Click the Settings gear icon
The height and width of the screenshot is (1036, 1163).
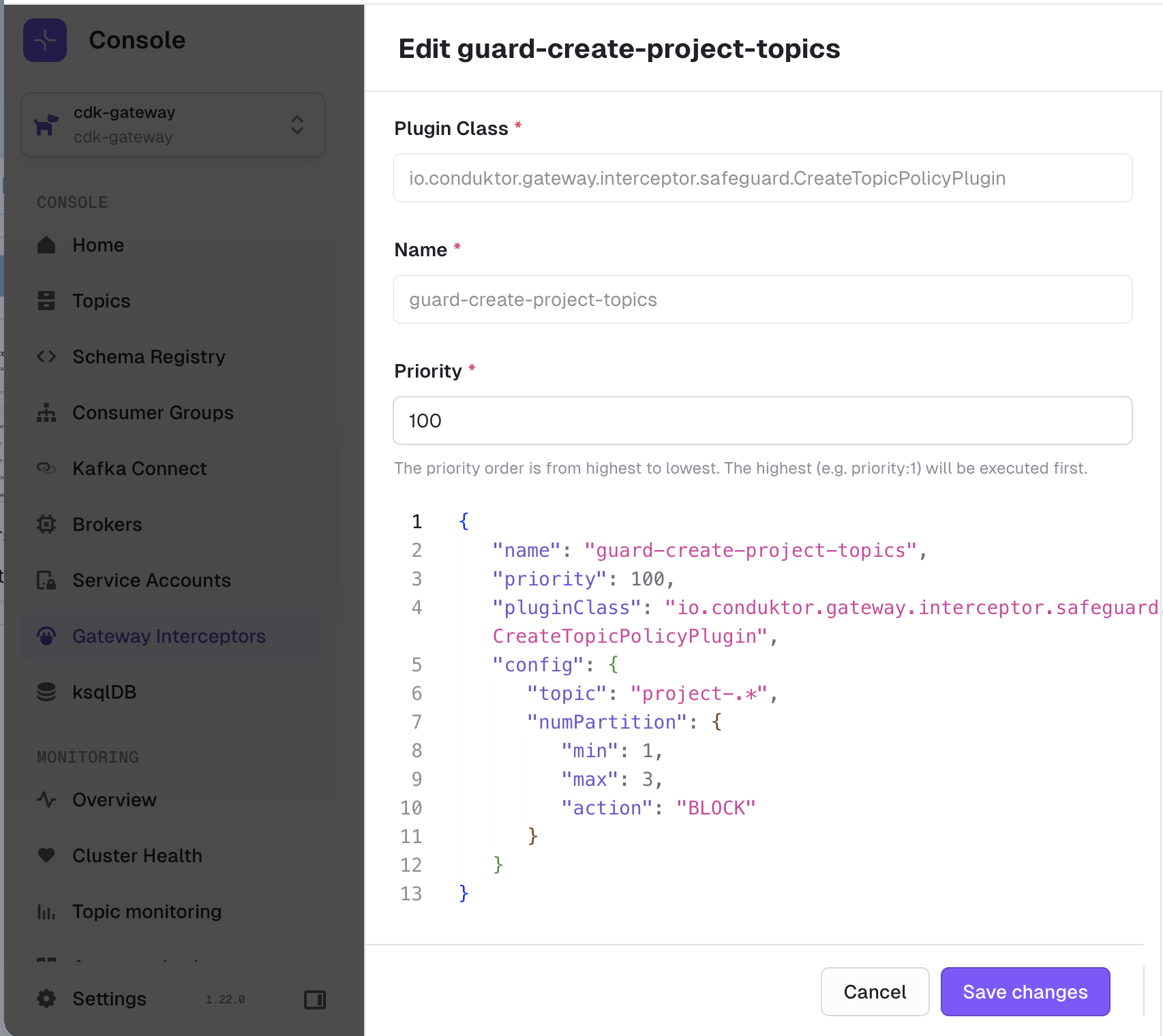click(46, 999)
